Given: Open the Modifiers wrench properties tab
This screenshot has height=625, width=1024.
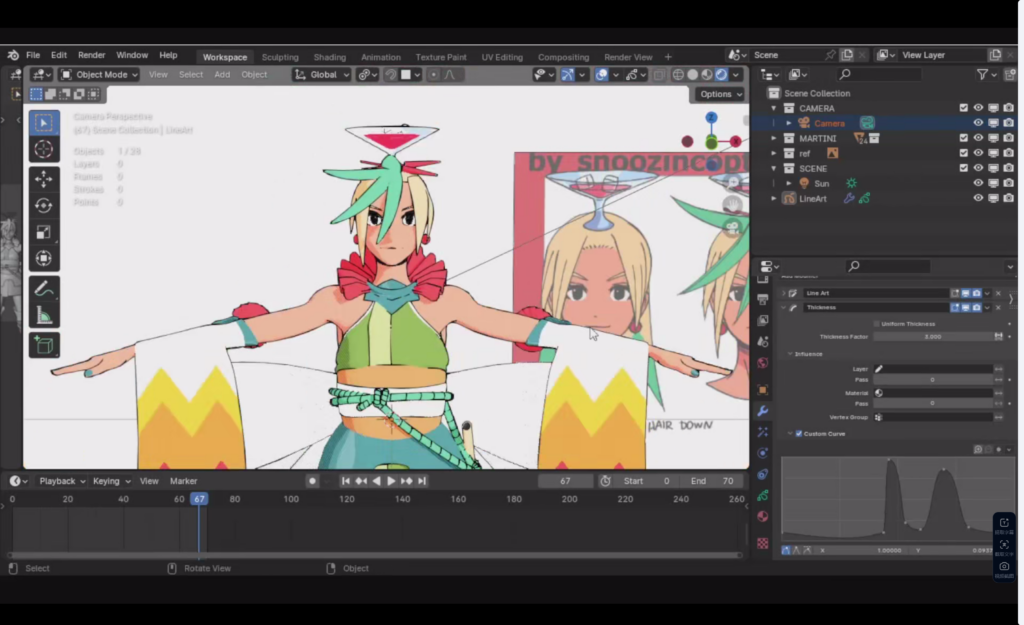Looking at the screenshot, I should (762, 411).
